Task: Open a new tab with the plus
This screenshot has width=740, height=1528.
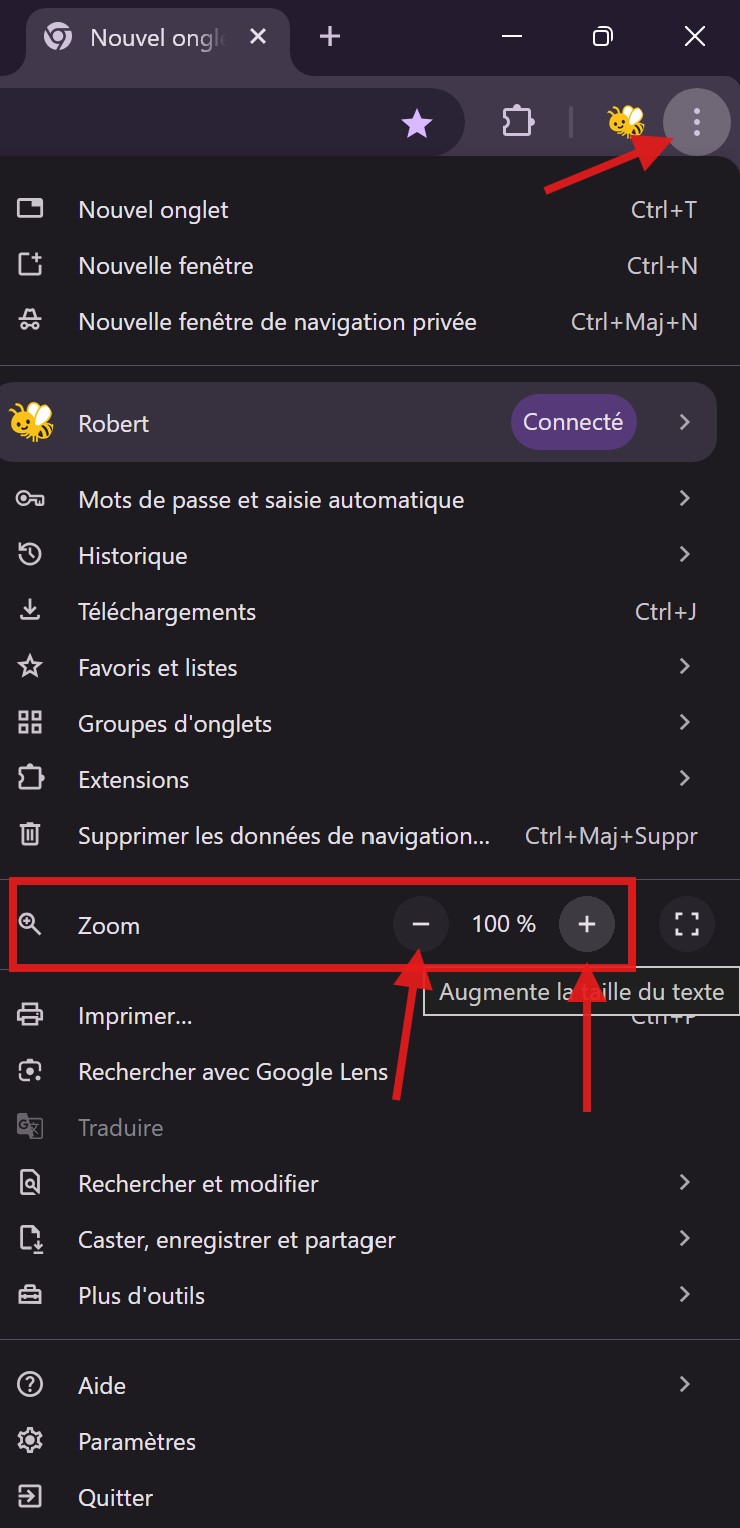Action: 329,36
